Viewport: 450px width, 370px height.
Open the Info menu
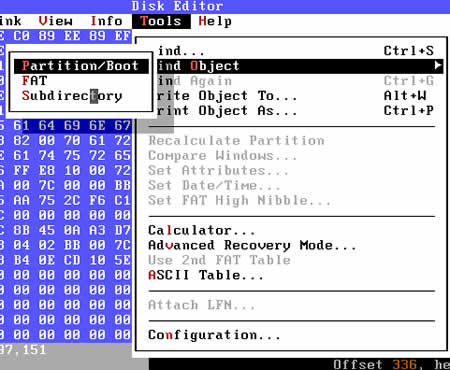coord(106,21)
